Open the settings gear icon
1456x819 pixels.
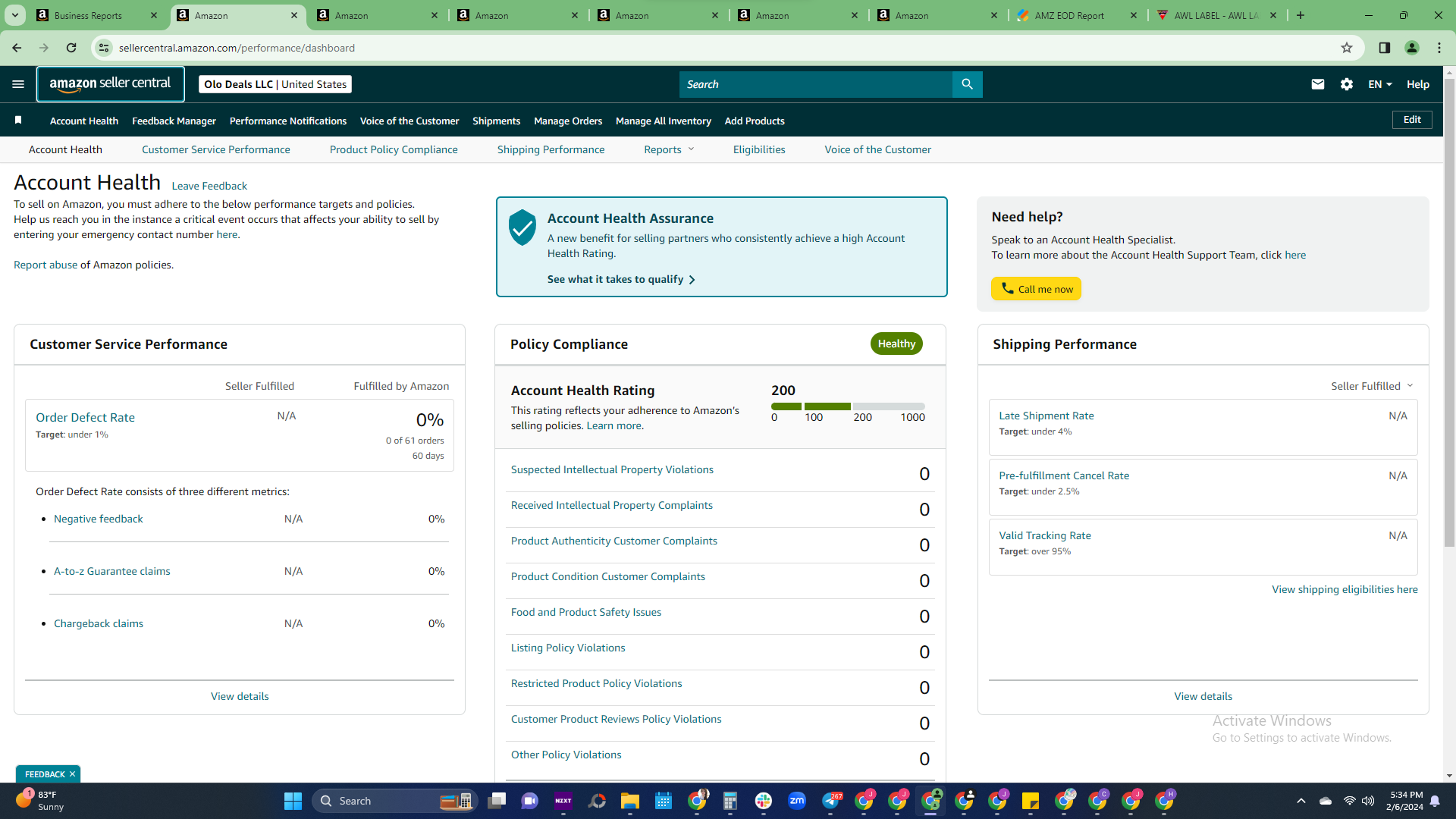click(x=1347, y=84)
